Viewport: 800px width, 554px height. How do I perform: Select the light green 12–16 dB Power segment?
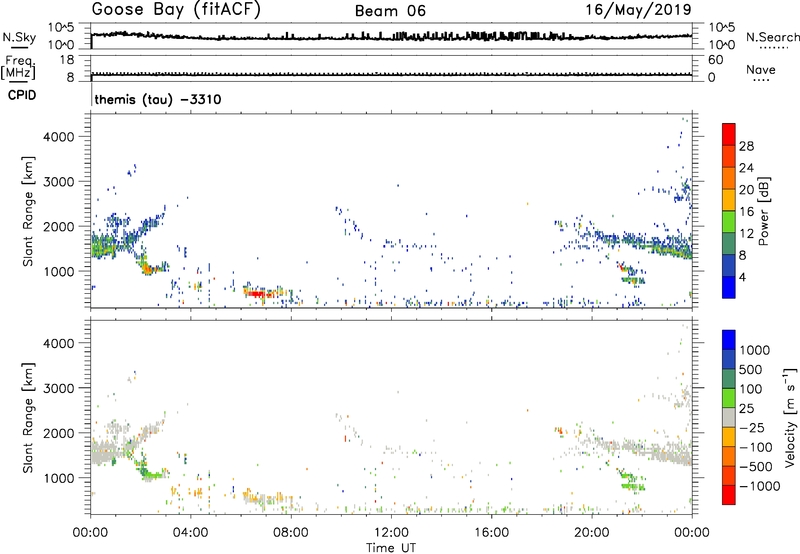[x=729, y=221]
